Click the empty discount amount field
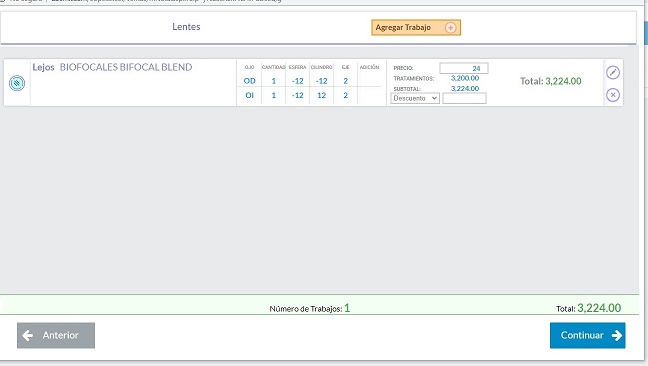648x366 pixels. click(x=464, y=98)
